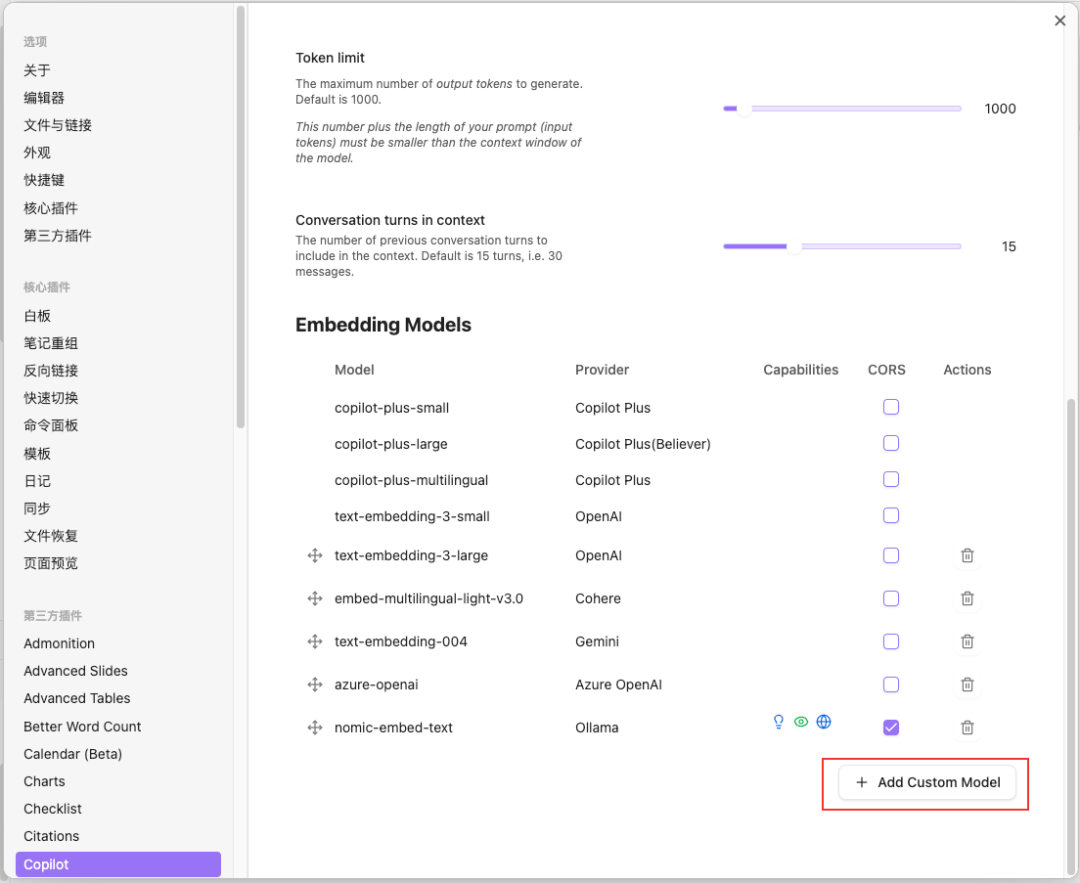The width and height of the screenshot is (1080, 883).
Task: Click the Embedding Models heading
Action: click(383, 324)
